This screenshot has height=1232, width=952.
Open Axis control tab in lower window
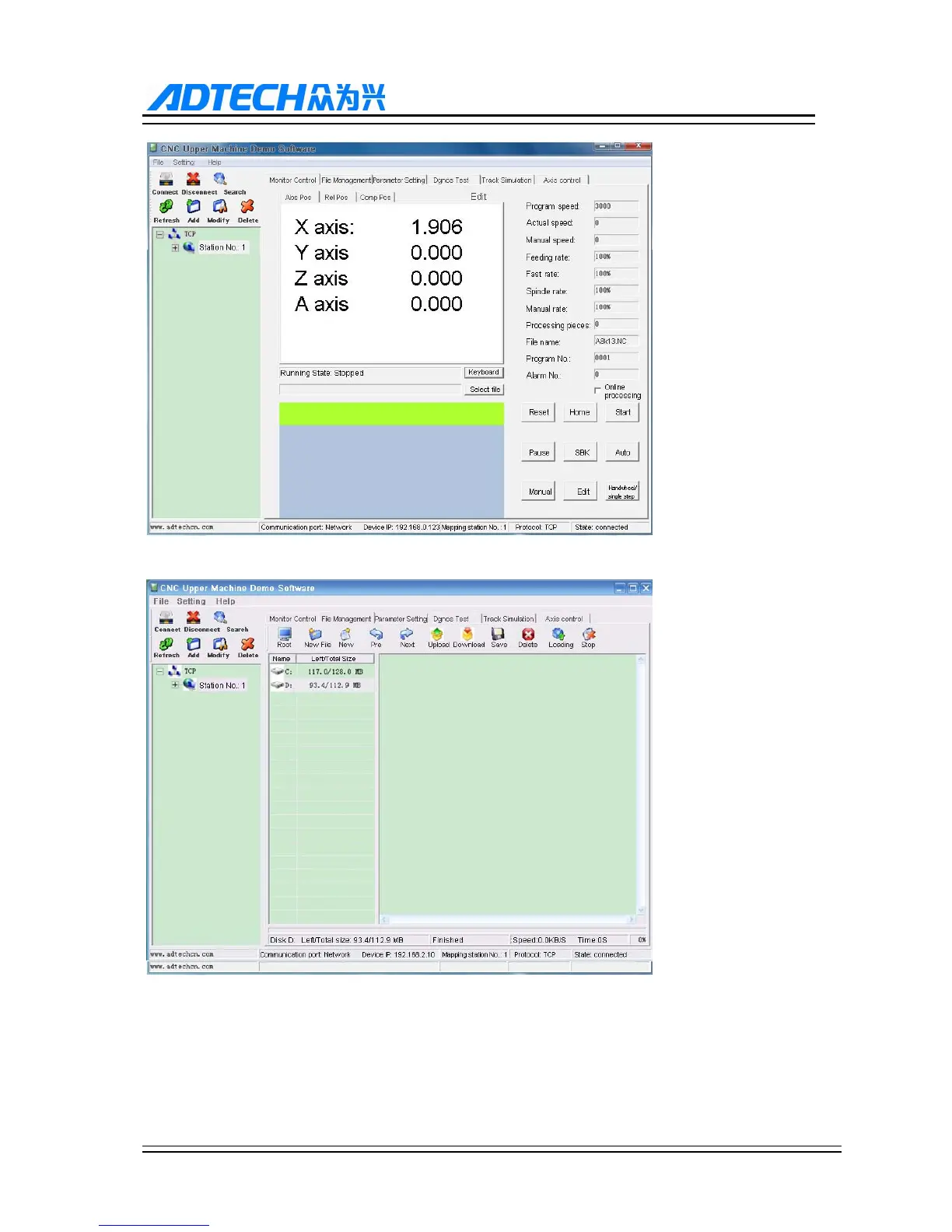(564, 619)
